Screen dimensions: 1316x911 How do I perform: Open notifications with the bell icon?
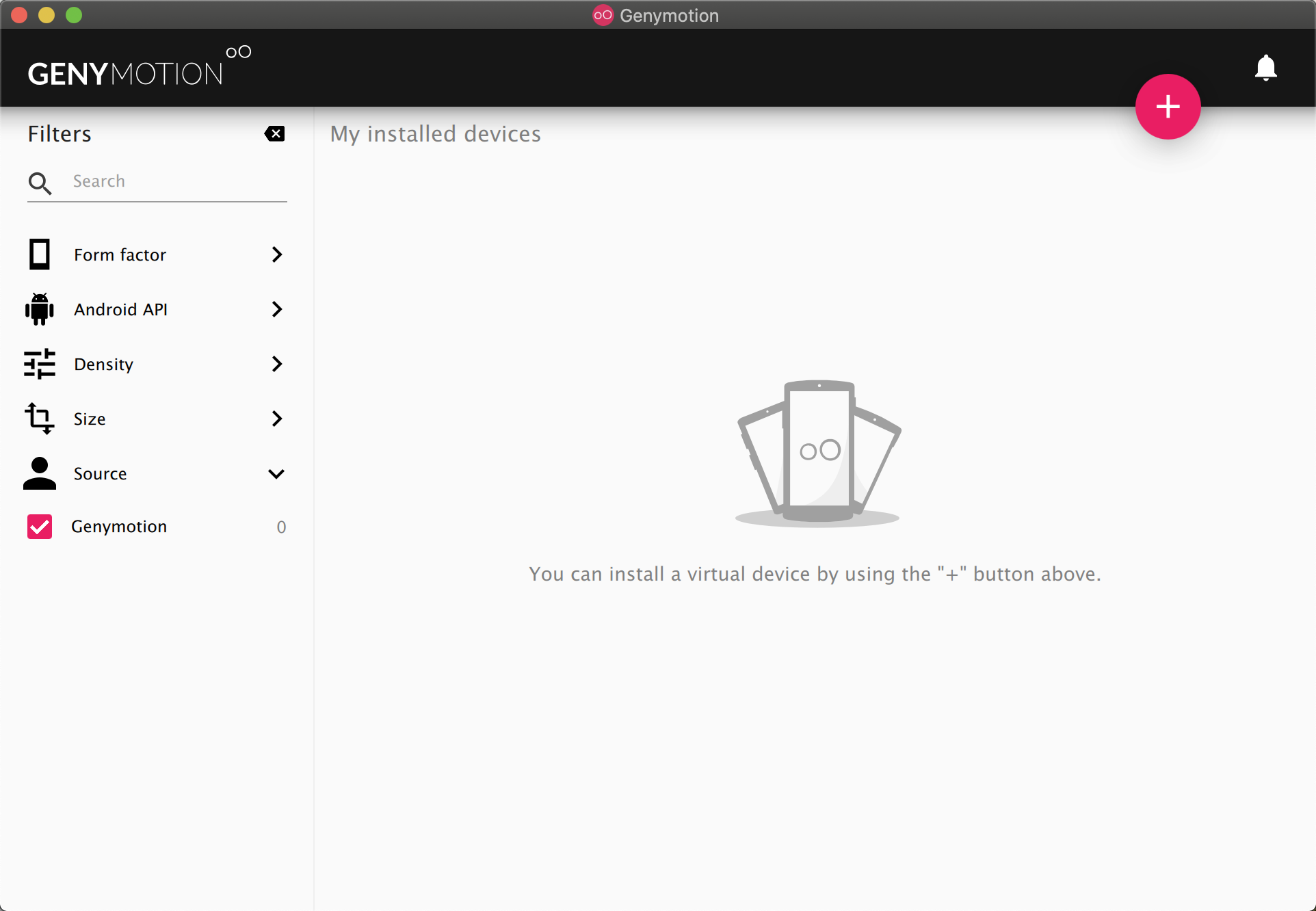click(x=1266, y=68)
